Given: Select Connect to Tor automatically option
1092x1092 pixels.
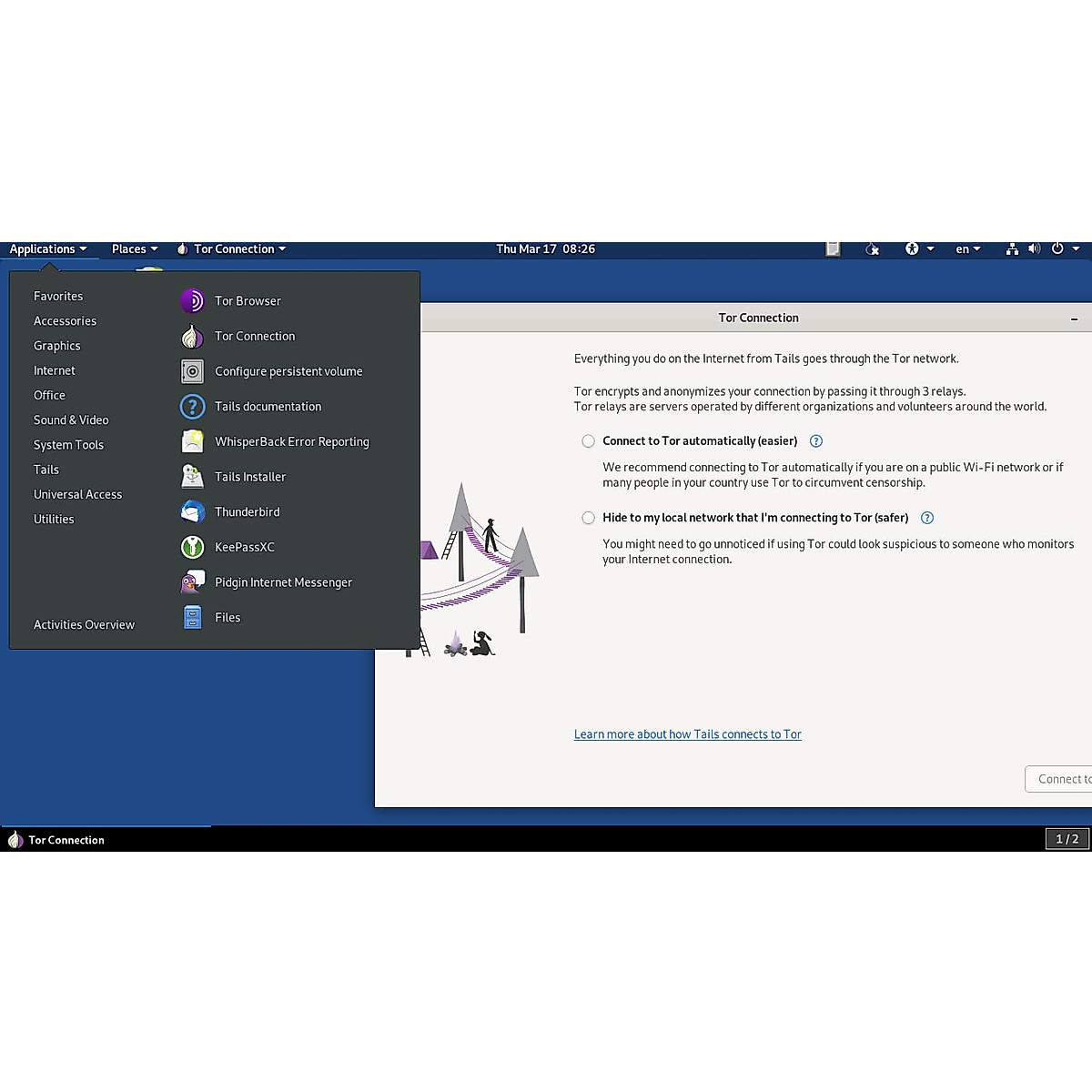Looking at the screenshot, I should [x=589, y=441].
